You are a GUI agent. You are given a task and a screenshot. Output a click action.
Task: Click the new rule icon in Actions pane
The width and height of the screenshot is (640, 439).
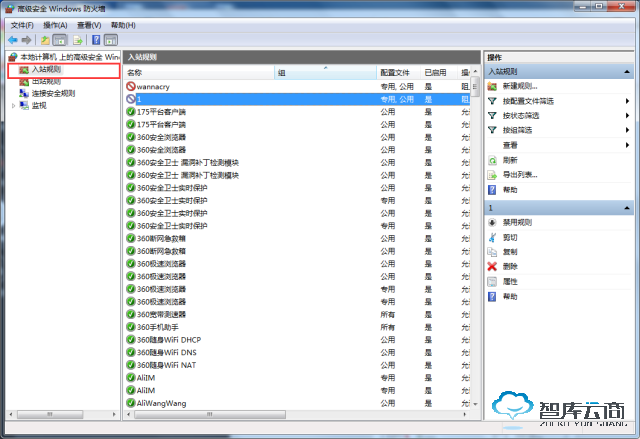coord(492,86)
